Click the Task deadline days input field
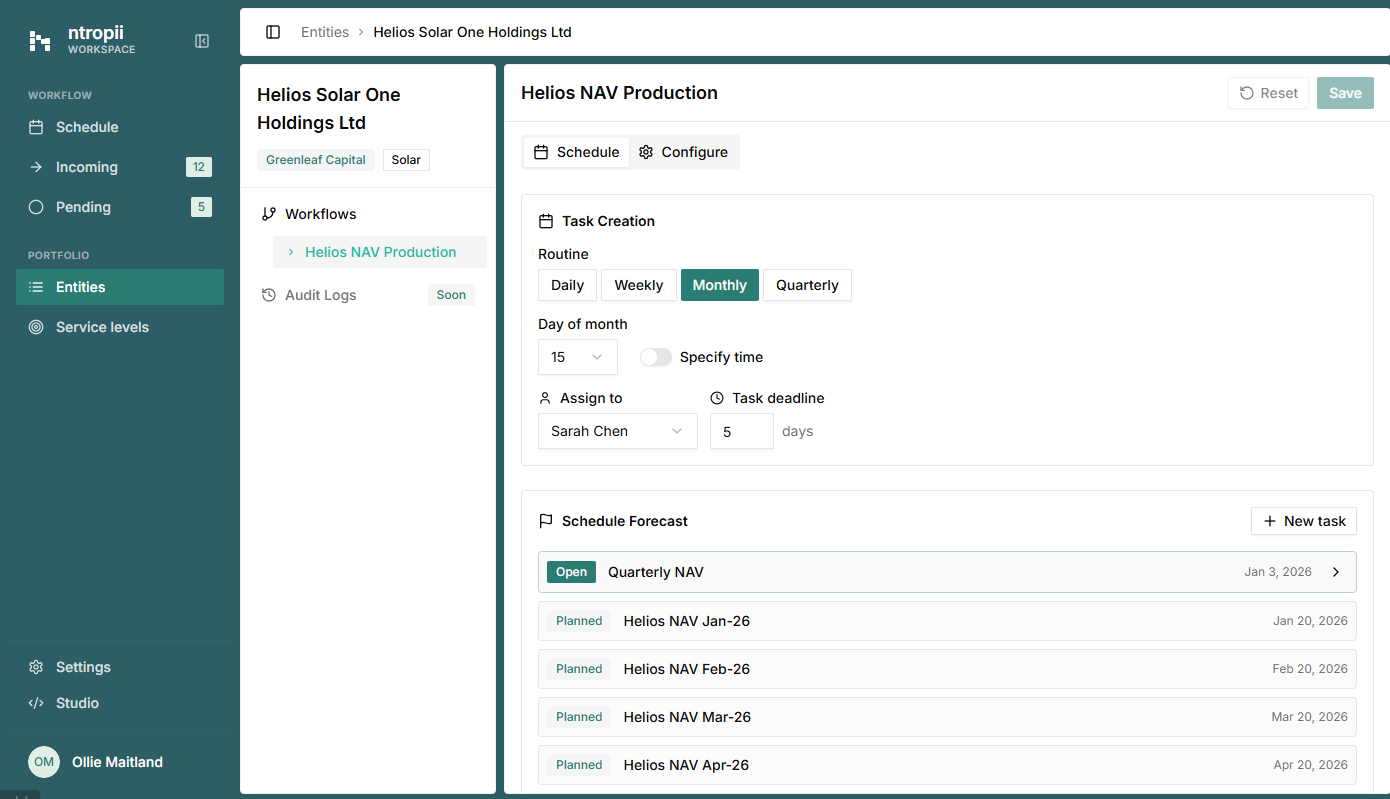Viewport: 1390px width, 799px height. (x=741, y=431)
